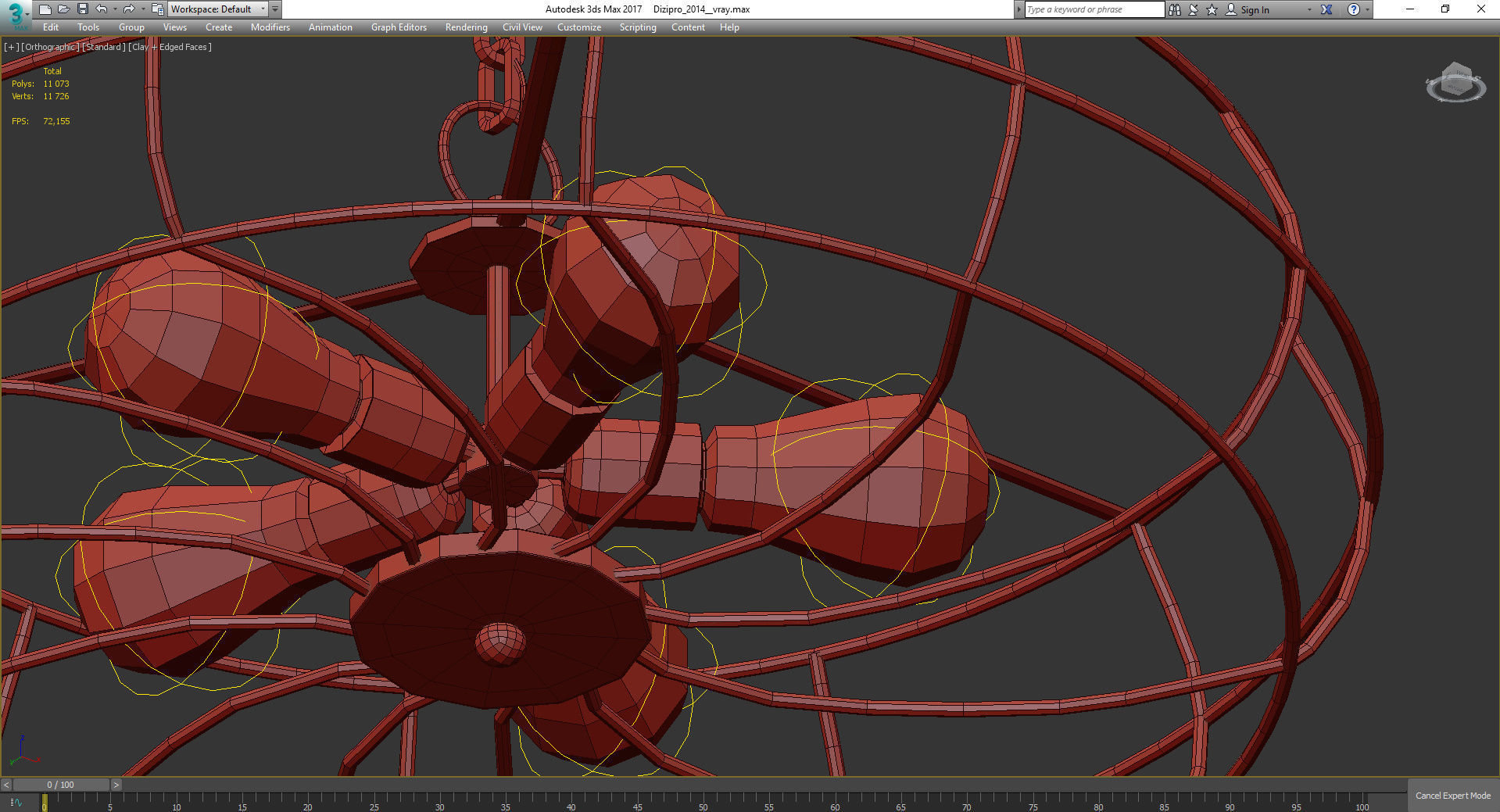The height and width of the screenshot is (812, 1500).
Task: Open the Views menu
Action: click(x=175, y=27)
